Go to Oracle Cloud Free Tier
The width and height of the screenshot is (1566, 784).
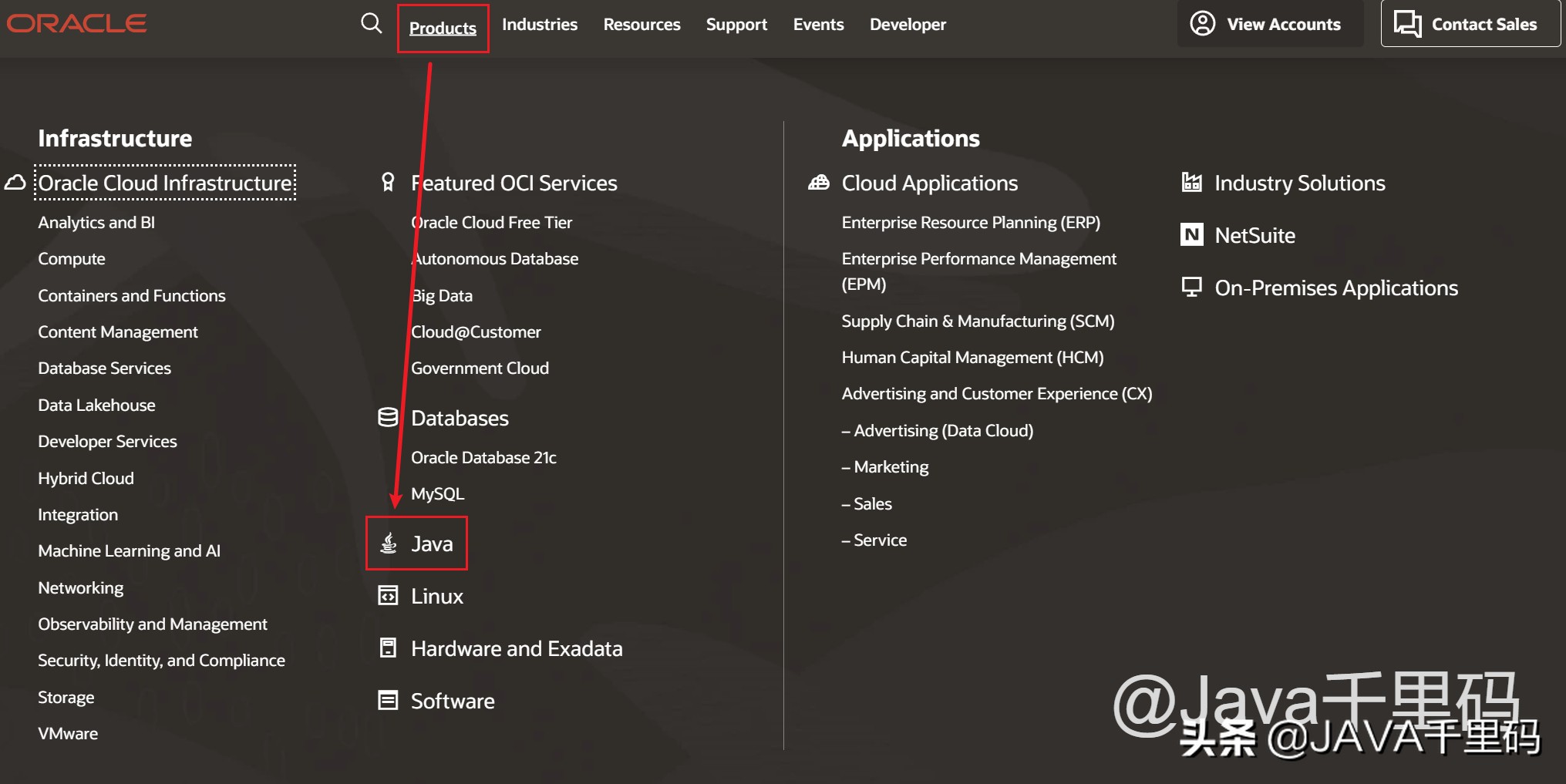(491, 223)
